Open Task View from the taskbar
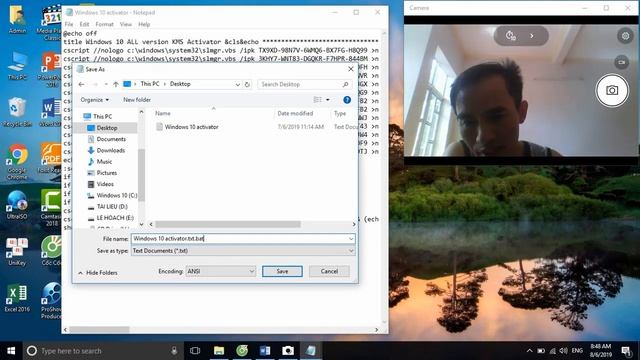Image resolution: width=640 pixels, height=360 pixels. point(195,351)
